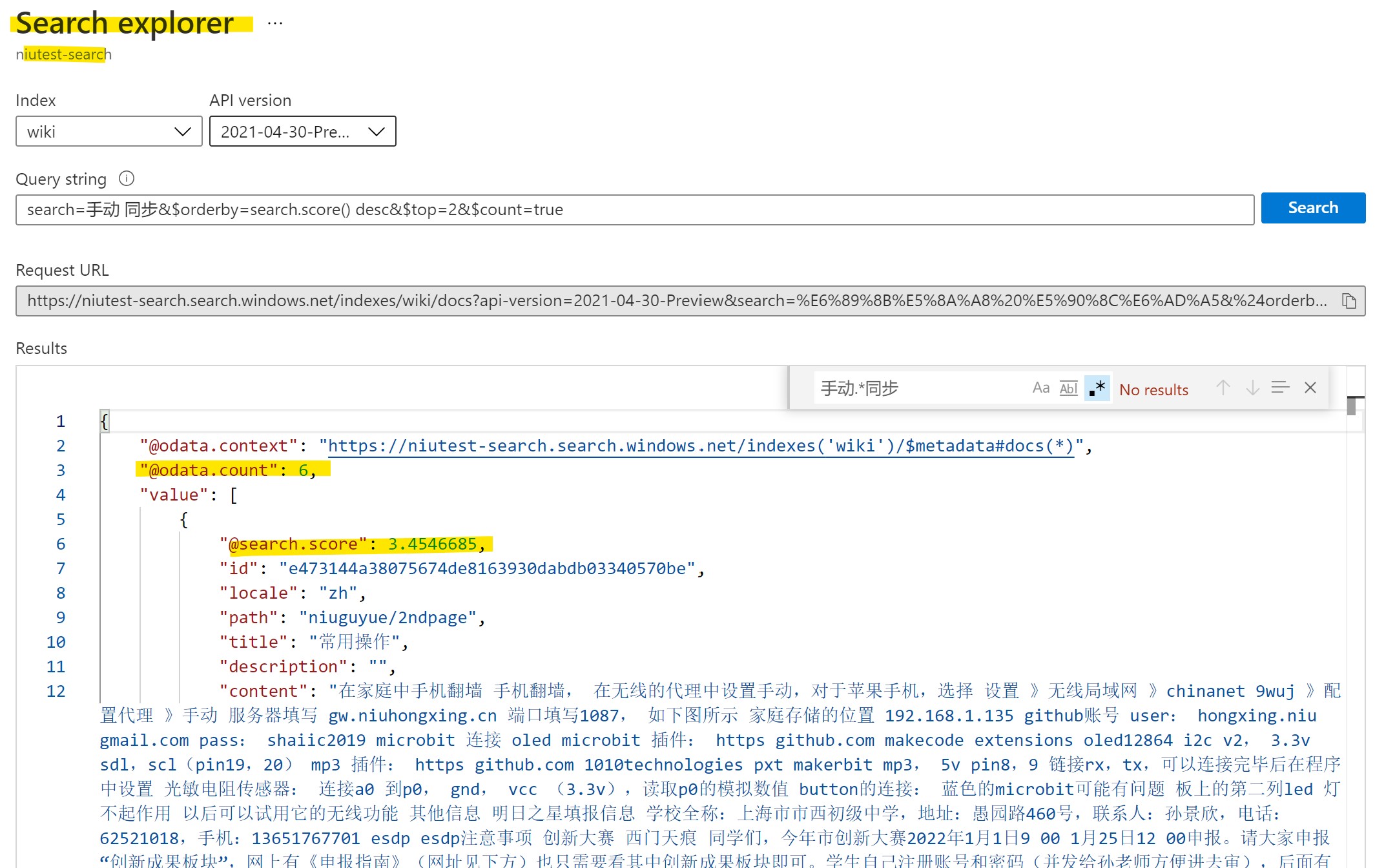Toggle Match Whole Word in find widget
This screenshot has height=868, width=1395.
(x=1069, y=388)
